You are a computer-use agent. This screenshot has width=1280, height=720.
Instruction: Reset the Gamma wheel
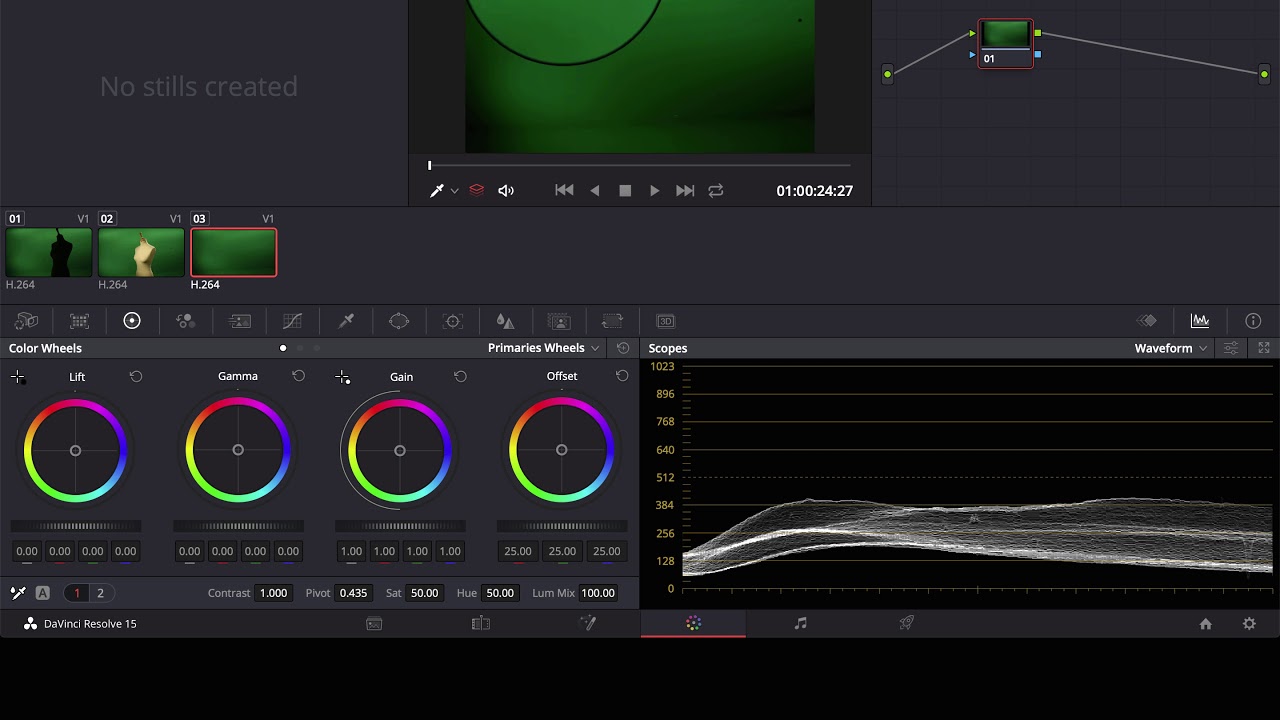(x=298, y=376)
